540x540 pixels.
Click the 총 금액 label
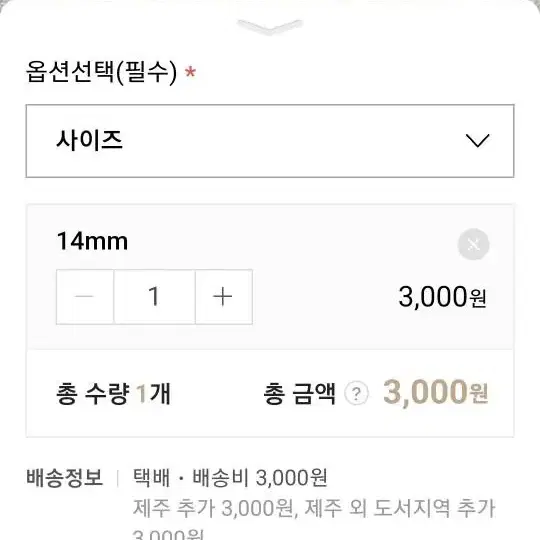click(299, 393)
